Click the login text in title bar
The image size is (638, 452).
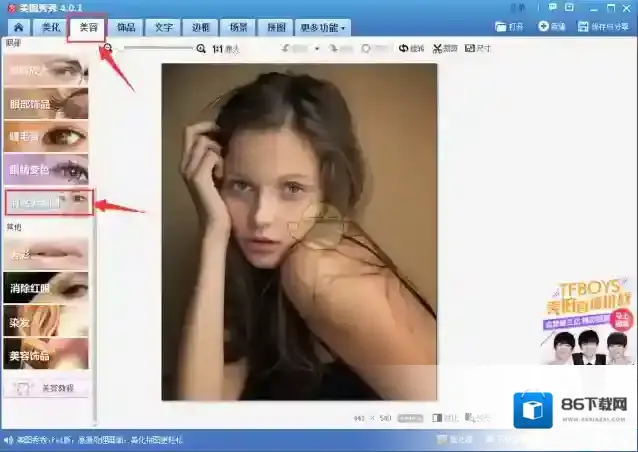click(518, 7)
